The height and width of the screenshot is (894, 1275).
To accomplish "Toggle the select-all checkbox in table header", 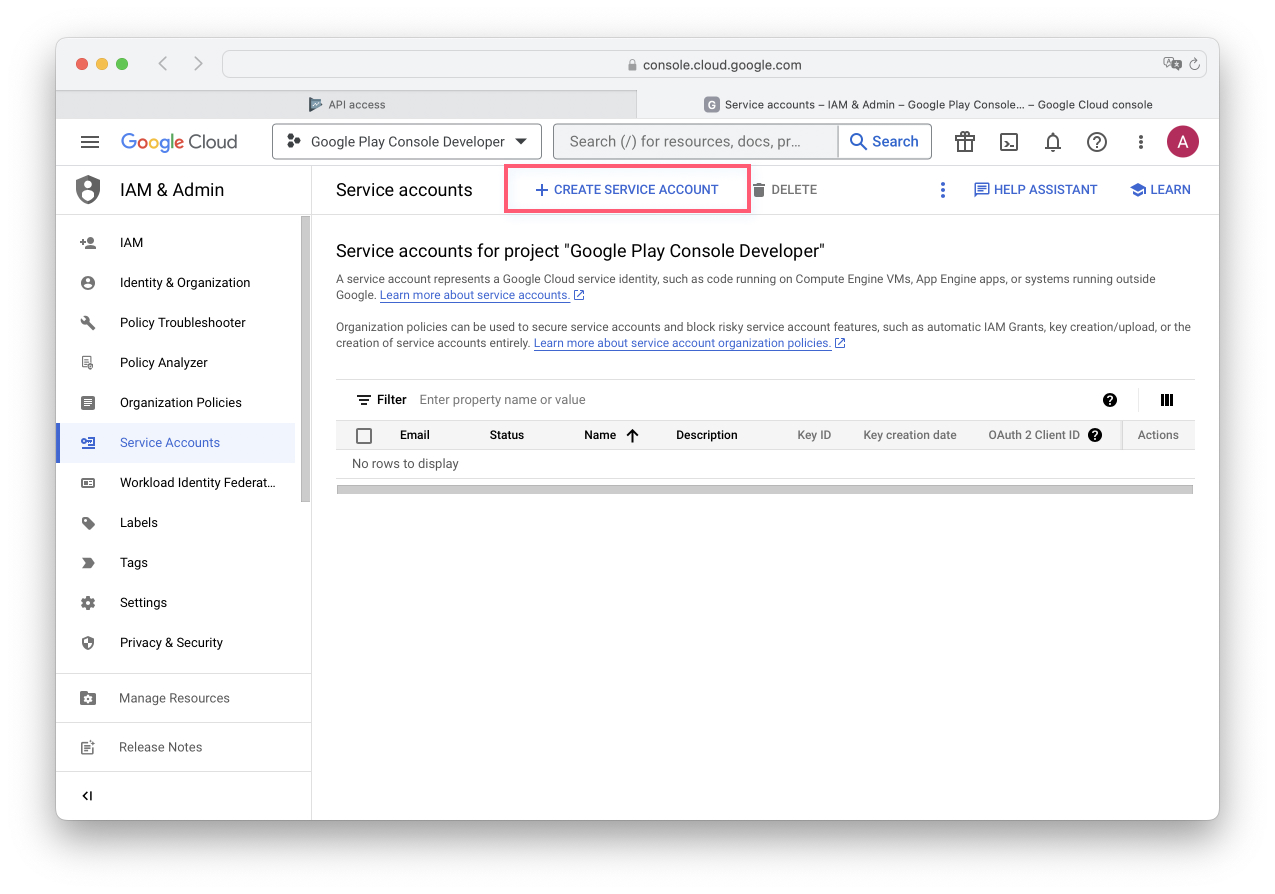I will (364, 435).
